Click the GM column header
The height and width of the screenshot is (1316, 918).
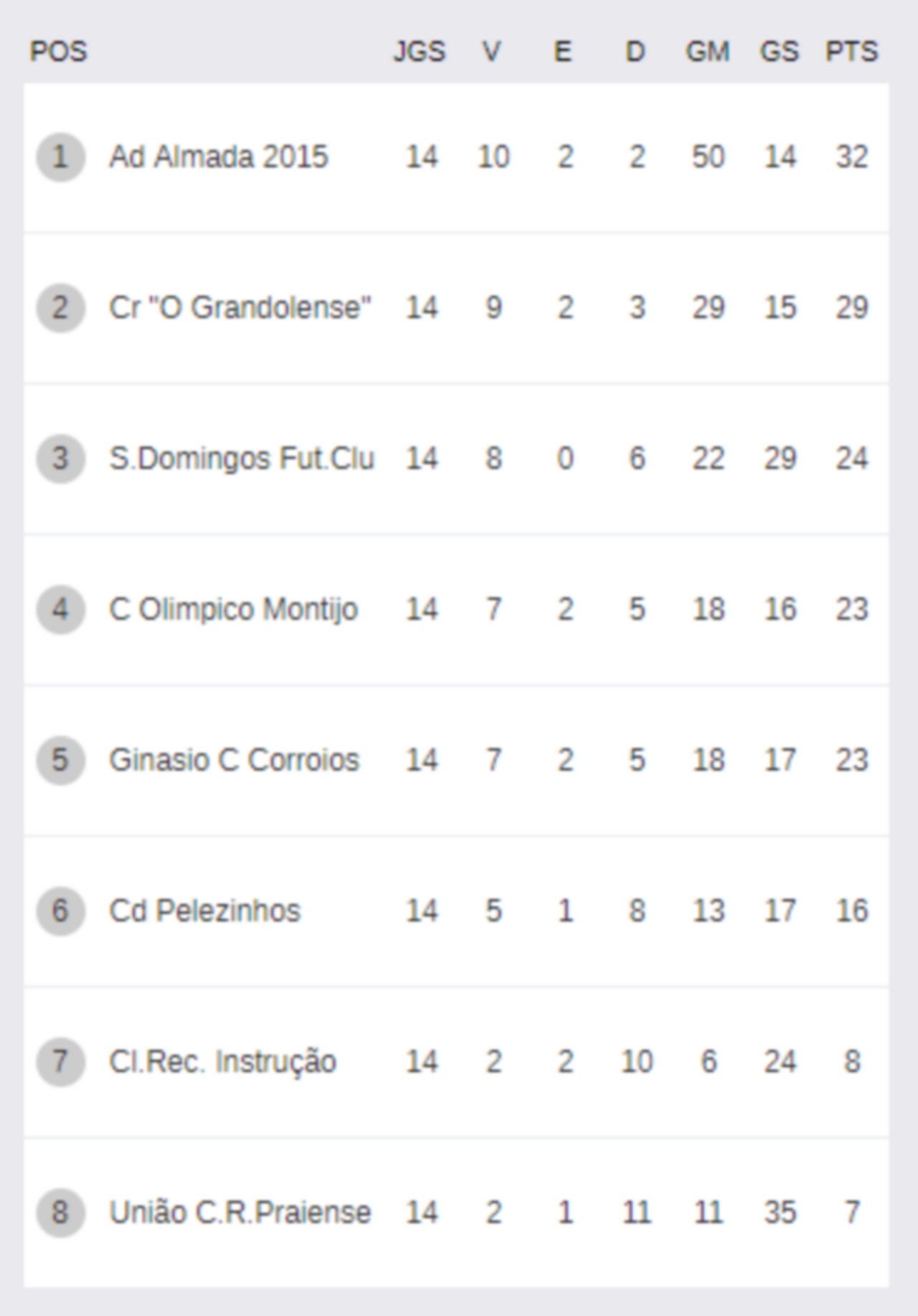[708, 52]
